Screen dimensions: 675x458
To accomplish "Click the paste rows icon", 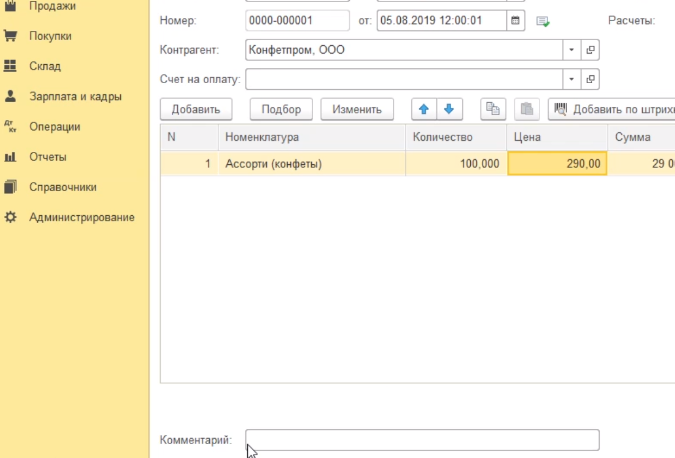I will [528, 108].
